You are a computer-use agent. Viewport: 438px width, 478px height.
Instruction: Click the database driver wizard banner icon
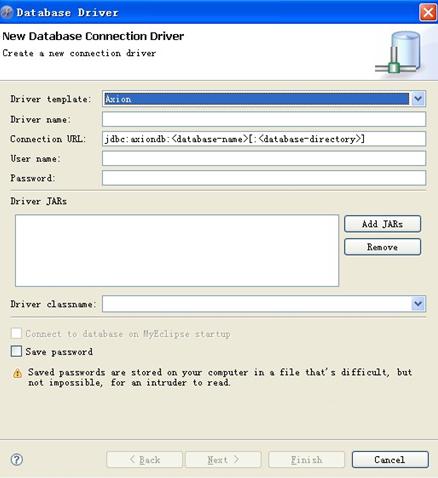[398, 53]
